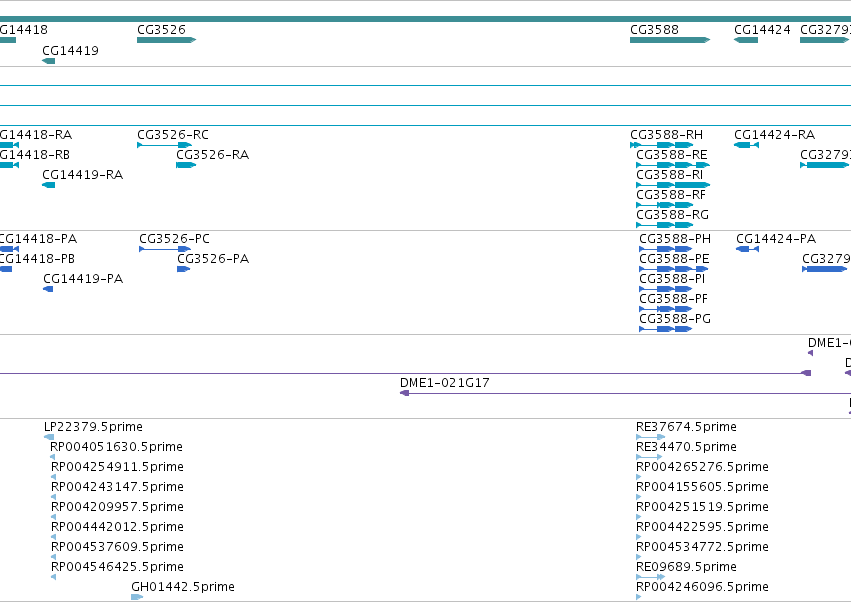Click the CG14424-PA protein glyph
This screenshot has width=851, height=602.
747,249
